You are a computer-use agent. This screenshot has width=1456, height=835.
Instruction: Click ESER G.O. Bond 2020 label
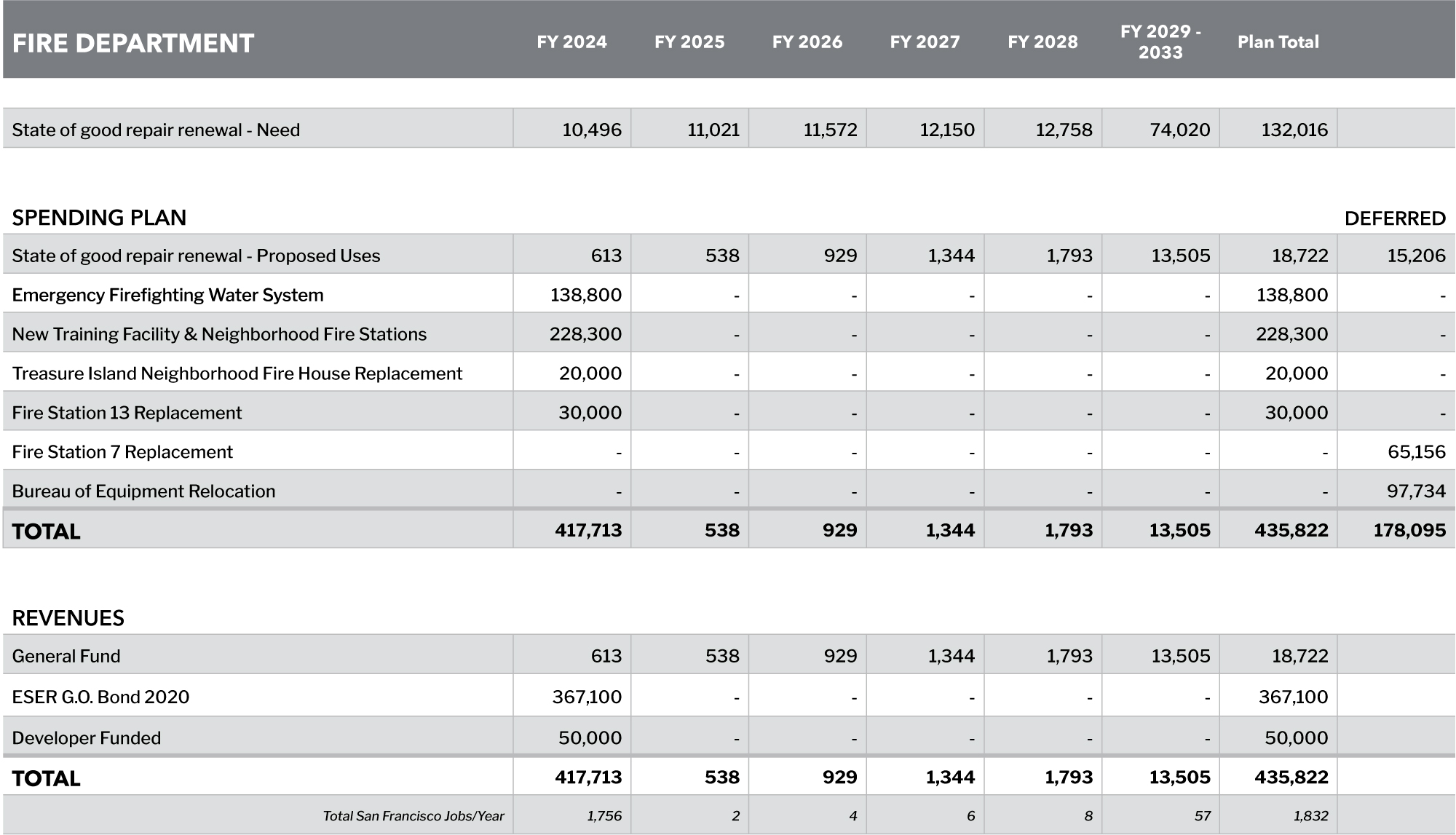click(100, 697)
